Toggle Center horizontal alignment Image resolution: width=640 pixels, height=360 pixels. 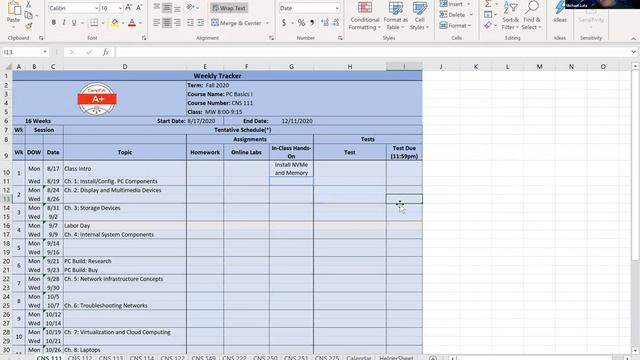point(167,23)
